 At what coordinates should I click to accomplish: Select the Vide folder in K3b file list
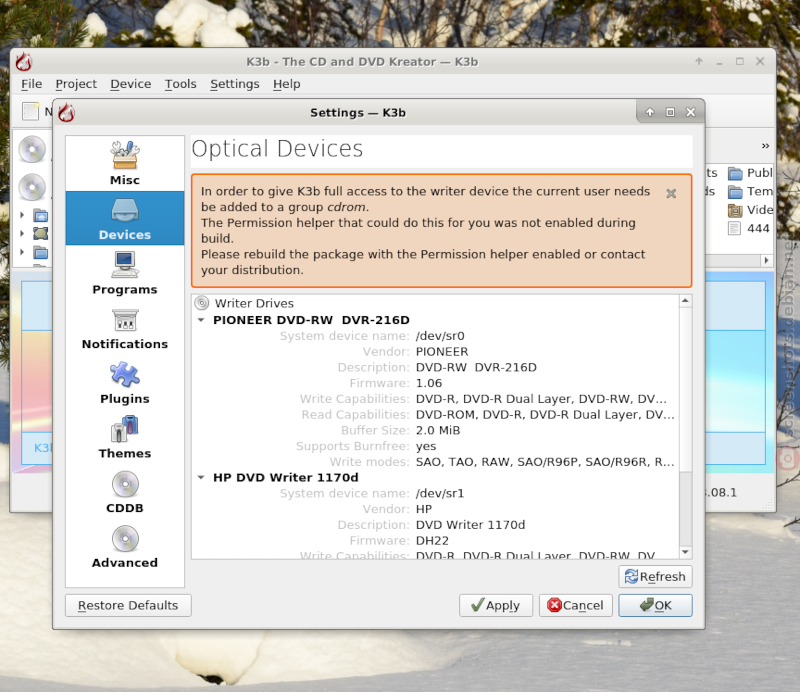tap(750, 210)
